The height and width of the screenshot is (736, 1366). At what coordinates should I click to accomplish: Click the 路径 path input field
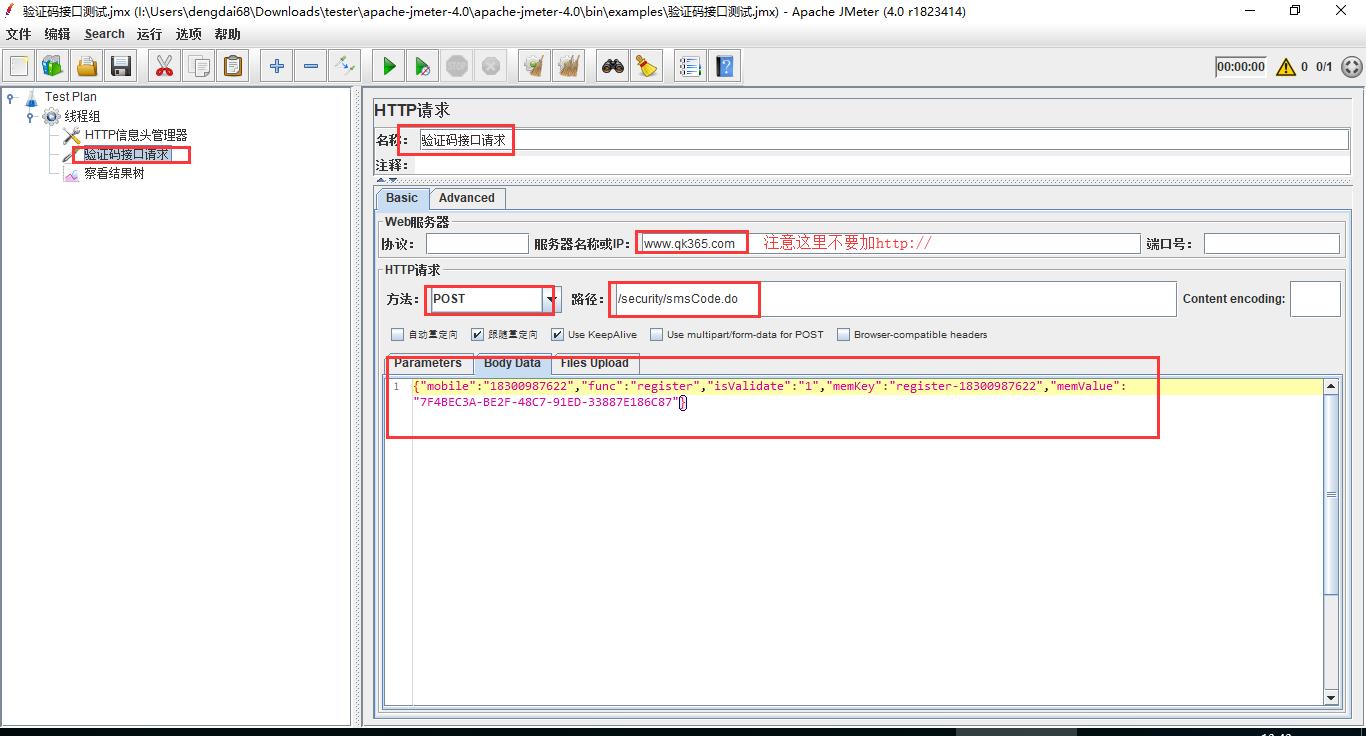pos(895,299)
